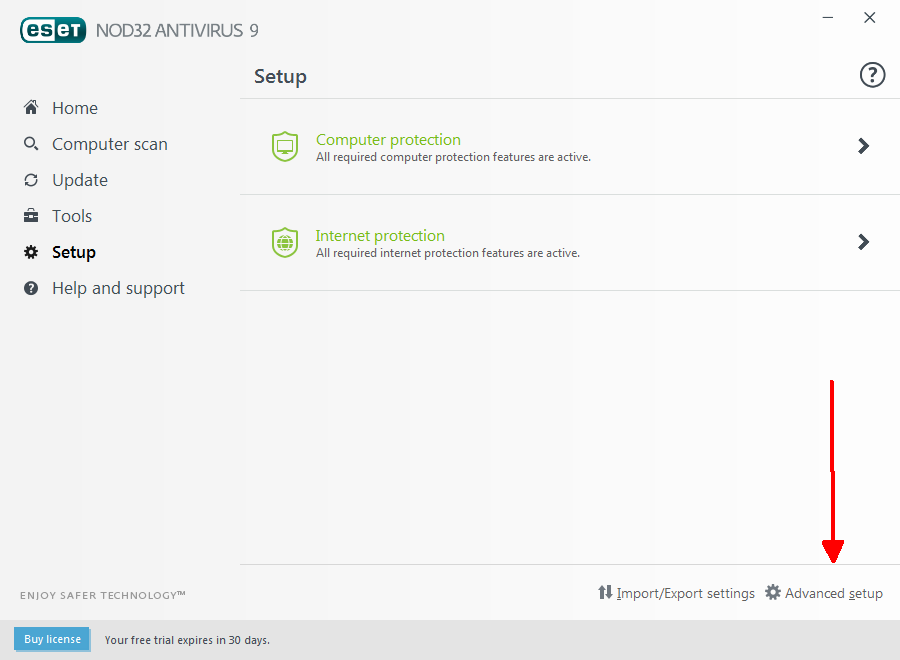The image size is (900, 660).
Task: Open the Tools section label
Action: click(72, 216)
